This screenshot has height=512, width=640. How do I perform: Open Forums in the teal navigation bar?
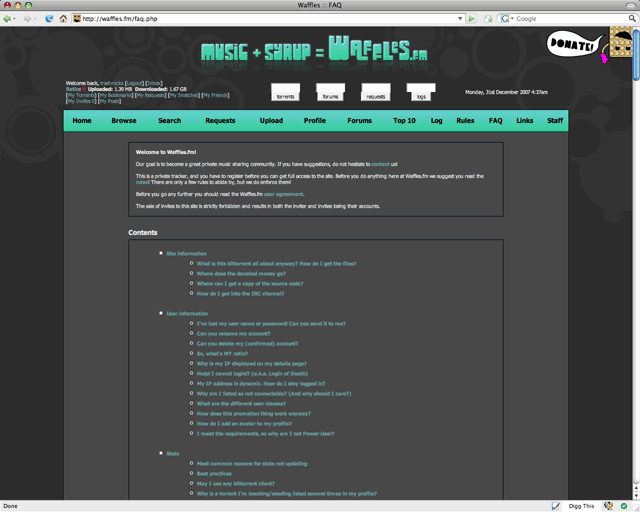pos(360,120)
